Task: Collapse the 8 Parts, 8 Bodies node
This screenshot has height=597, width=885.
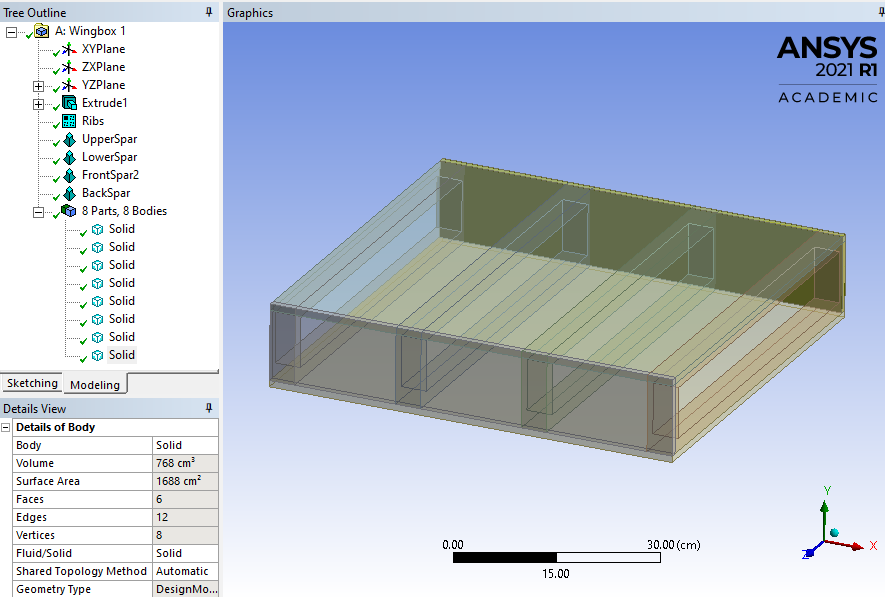Action: [x=38, y=213]
